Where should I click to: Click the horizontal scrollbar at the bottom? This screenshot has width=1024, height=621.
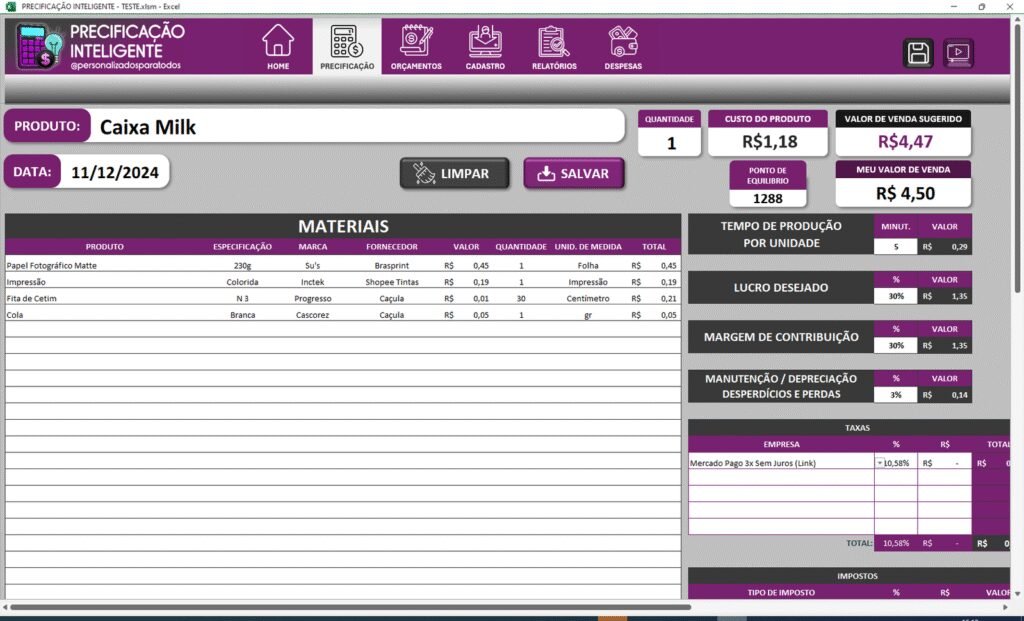pyautogui.click(x=350, y=607)
